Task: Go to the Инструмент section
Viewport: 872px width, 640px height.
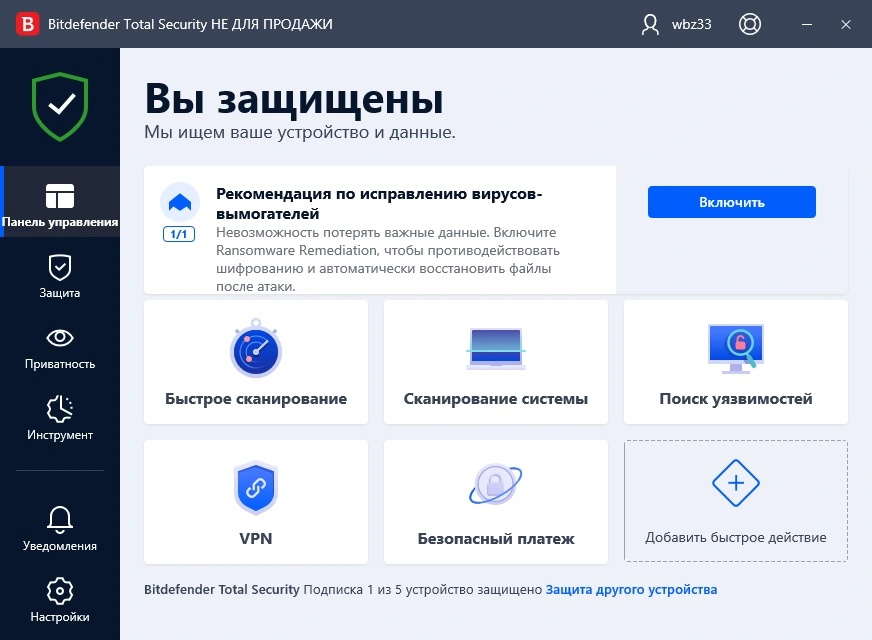Action: pyautogui.click(x=60, y=419)
